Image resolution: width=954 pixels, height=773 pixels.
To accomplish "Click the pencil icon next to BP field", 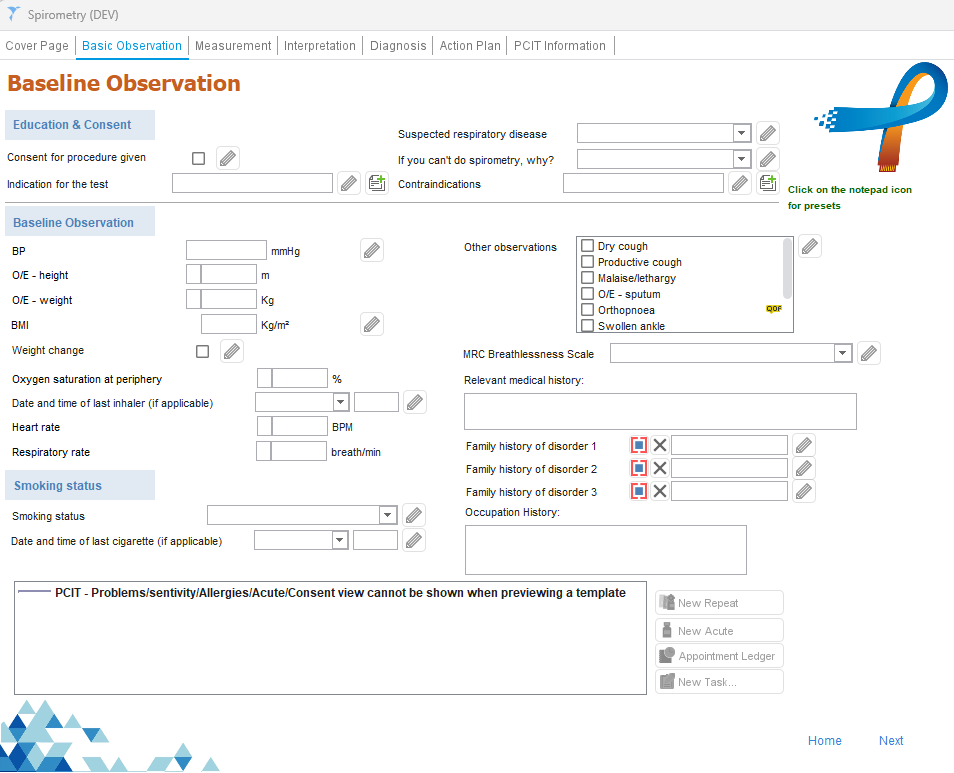I will point(372,251).
